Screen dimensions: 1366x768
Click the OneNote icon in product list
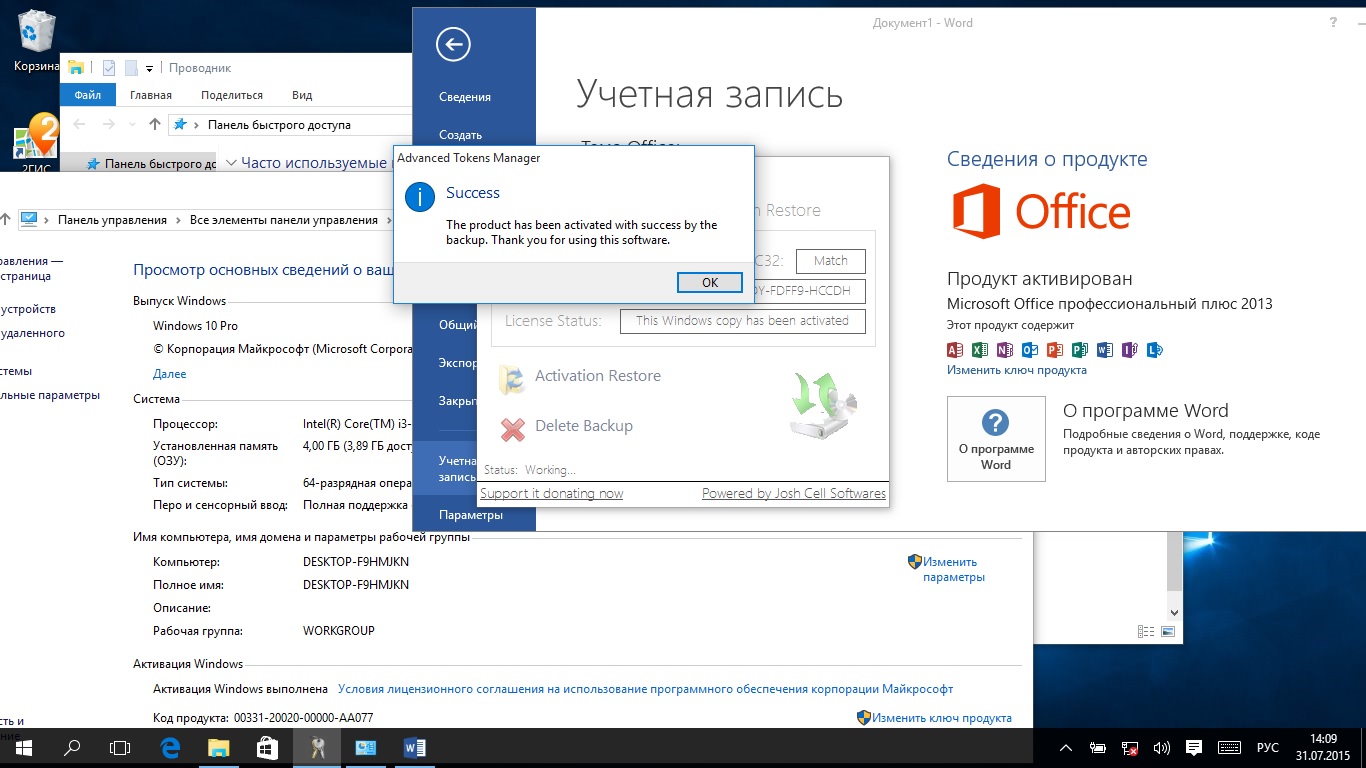[1005, 350]
